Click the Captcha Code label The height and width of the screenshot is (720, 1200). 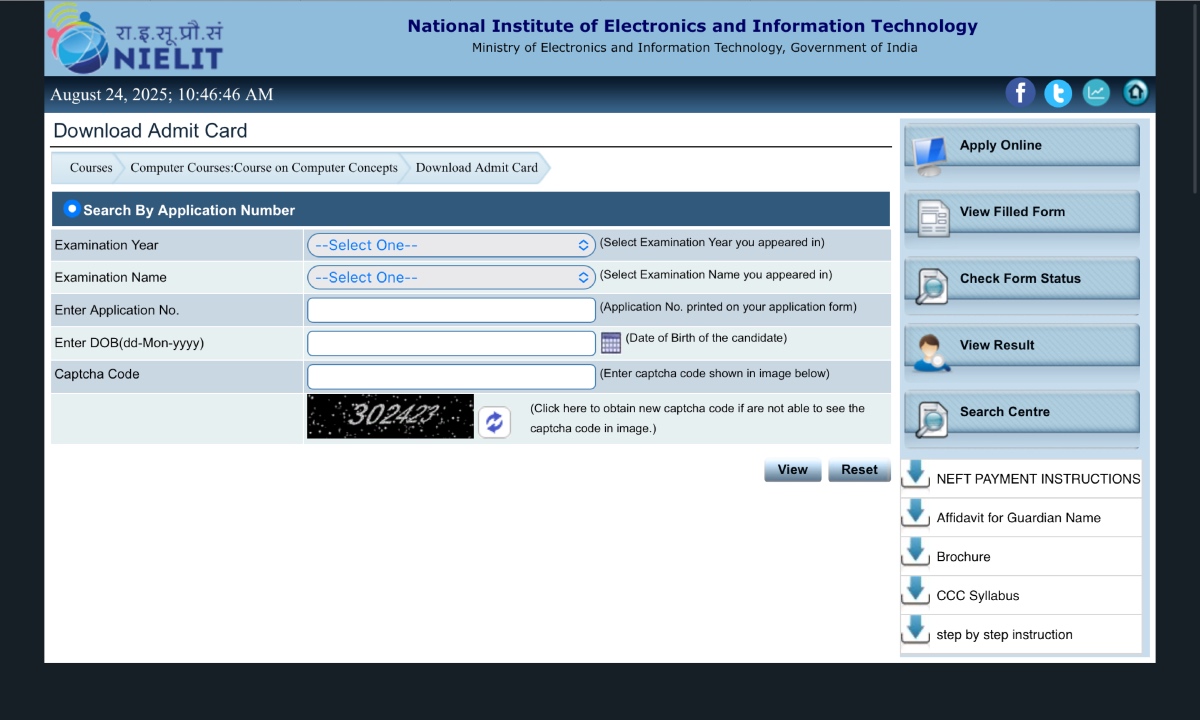coord(97,374)
